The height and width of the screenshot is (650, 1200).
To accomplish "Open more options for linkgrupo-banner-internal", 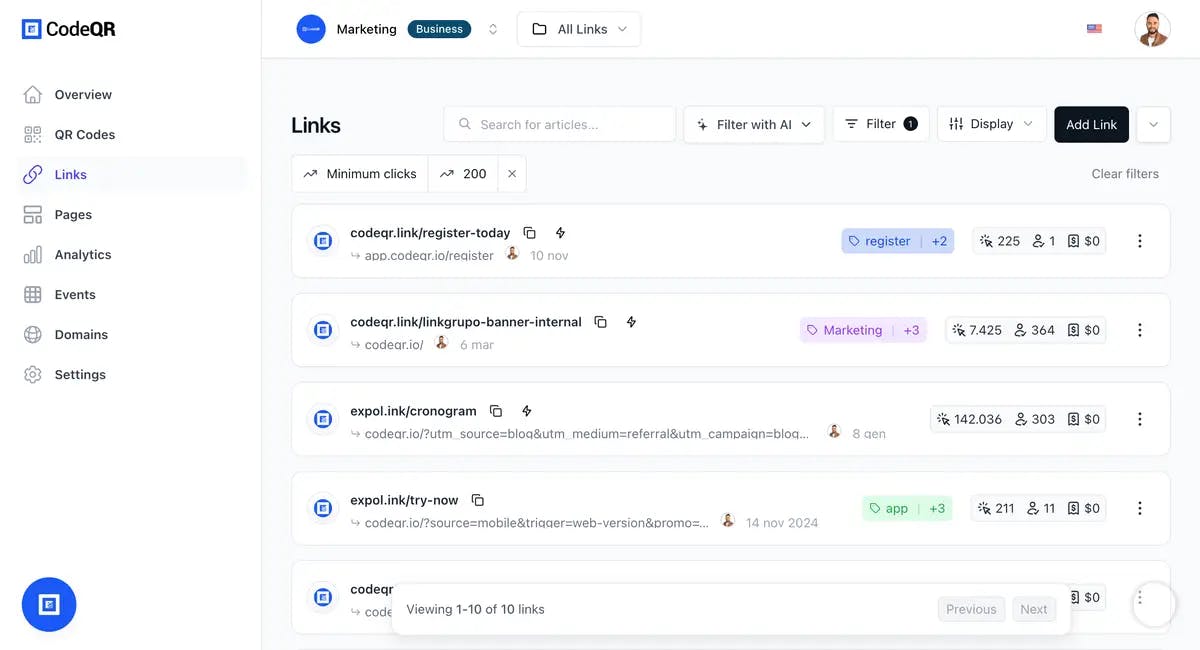I will [x=1139, y=330].
